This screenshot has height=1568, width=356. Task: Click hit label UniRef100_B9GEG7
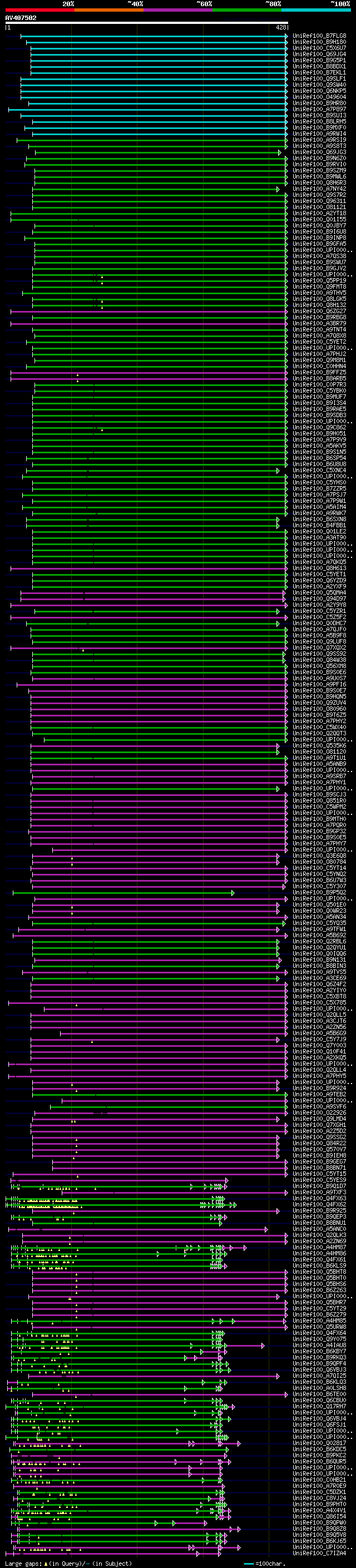click(x=319, y=1161)
